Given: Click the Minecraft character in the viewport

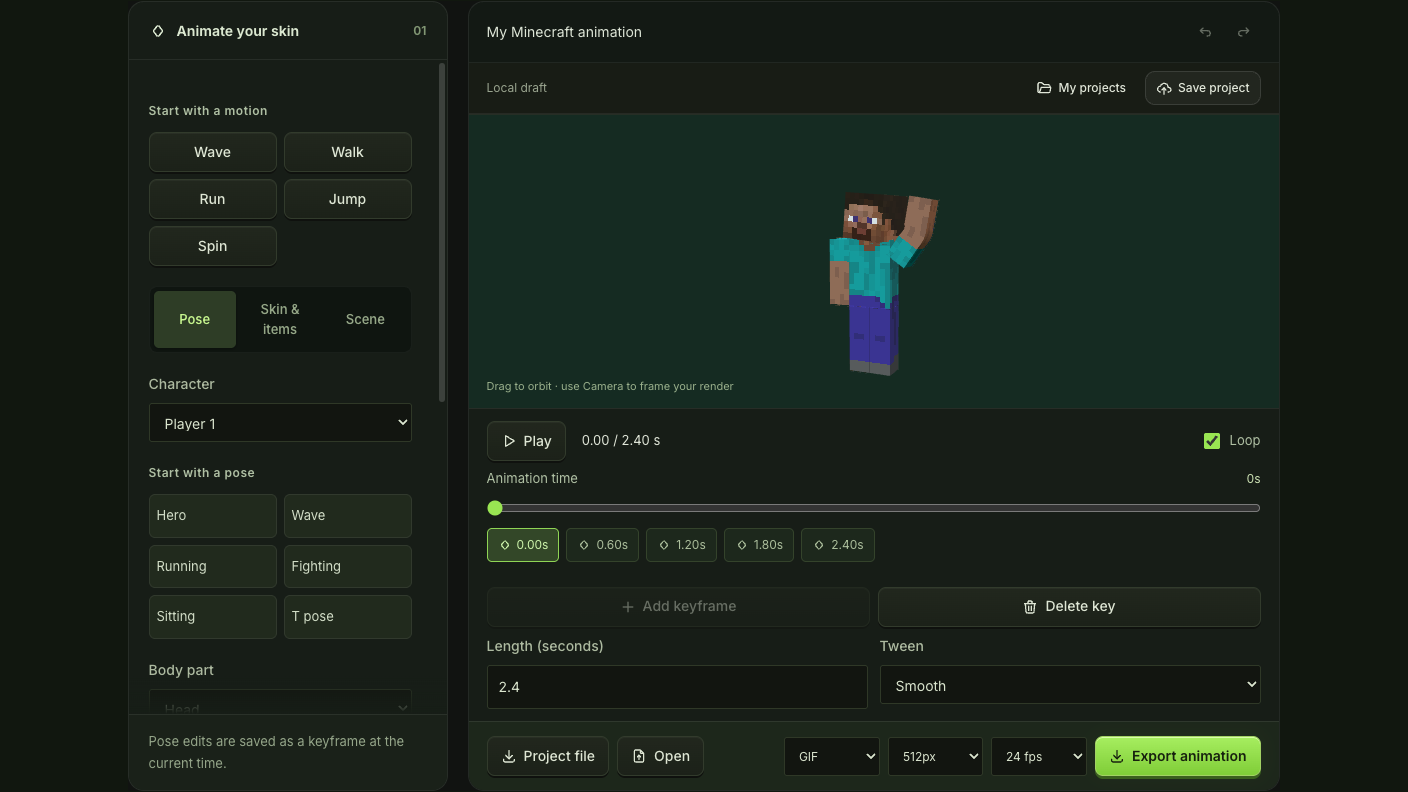Looking at the screenshot, I should 875,282.
